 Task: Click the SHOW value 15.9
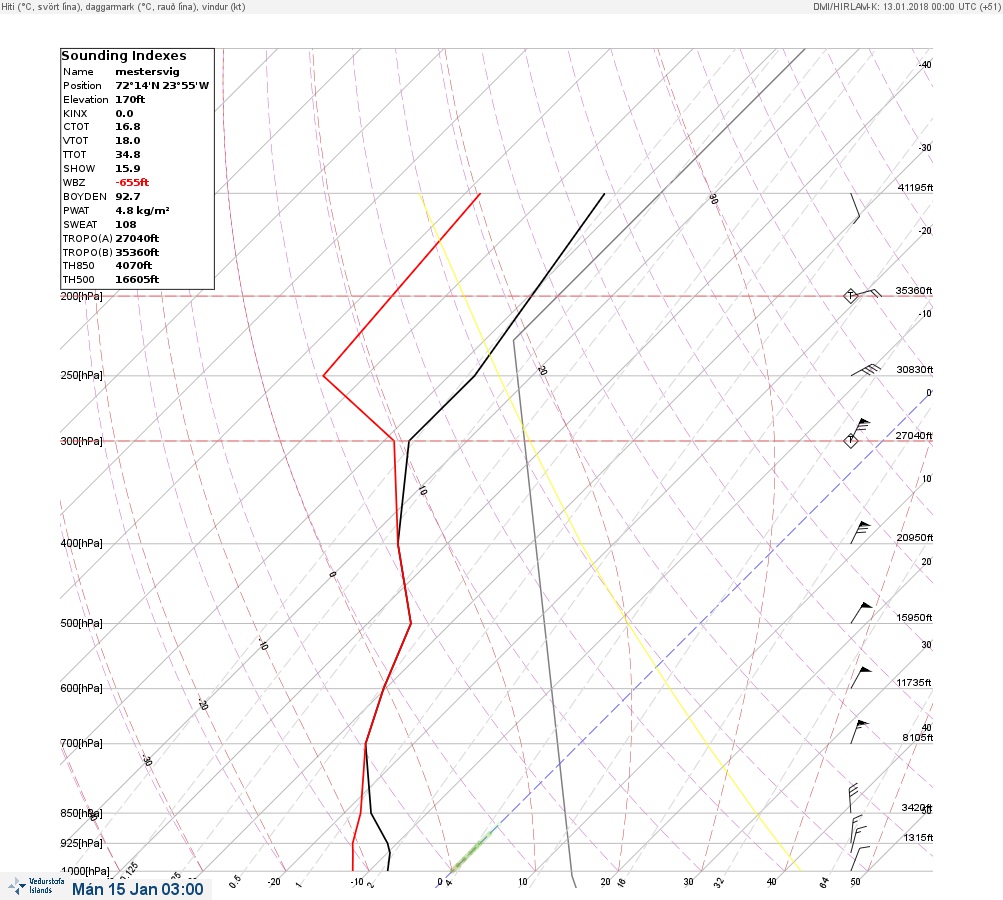click(x=127, y=169)
